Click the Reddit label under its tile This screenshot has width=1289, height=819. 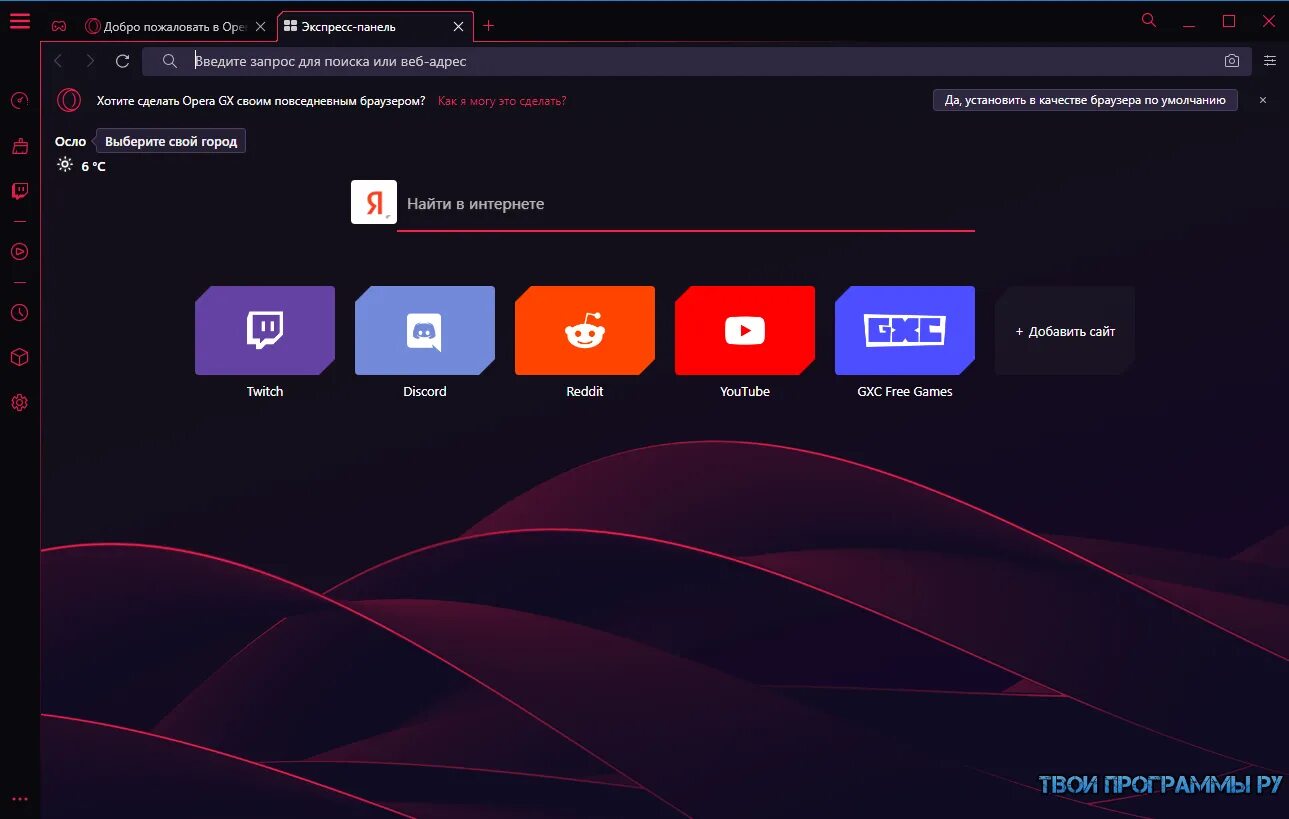click(585, 391)
